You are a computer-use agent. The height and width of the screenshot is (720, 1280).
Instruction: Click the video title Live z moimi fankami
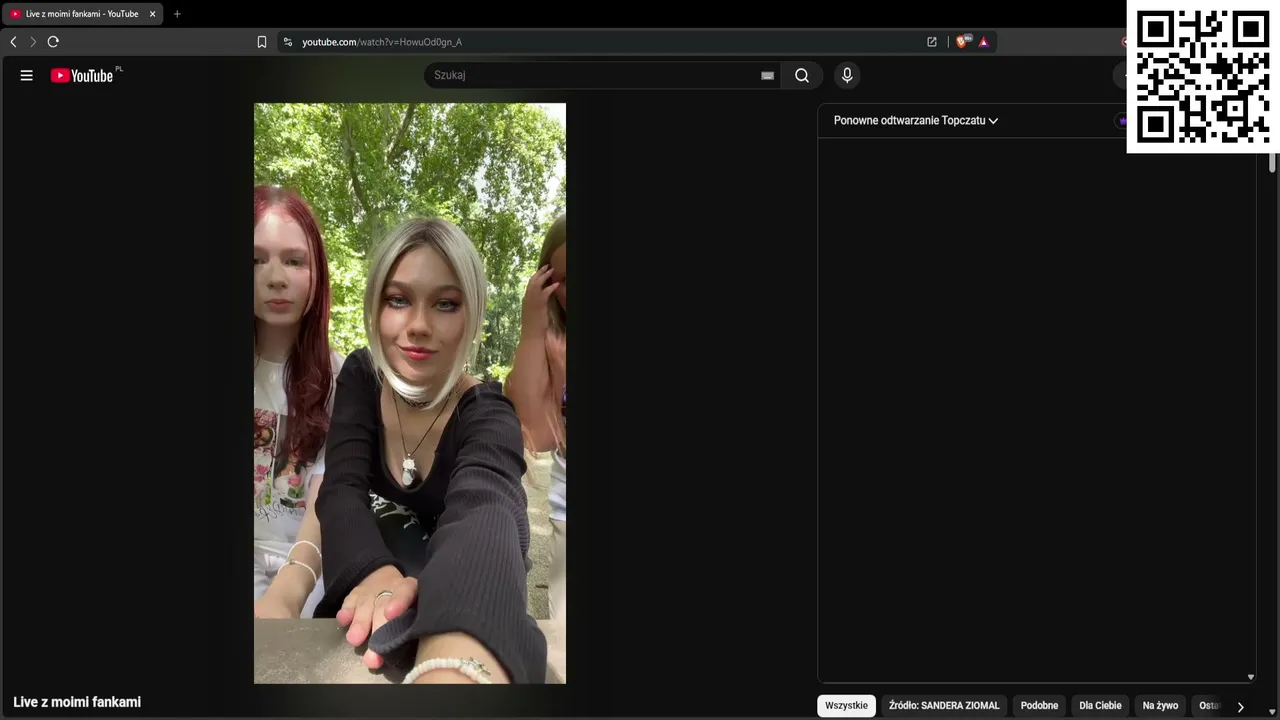(77, 702)
